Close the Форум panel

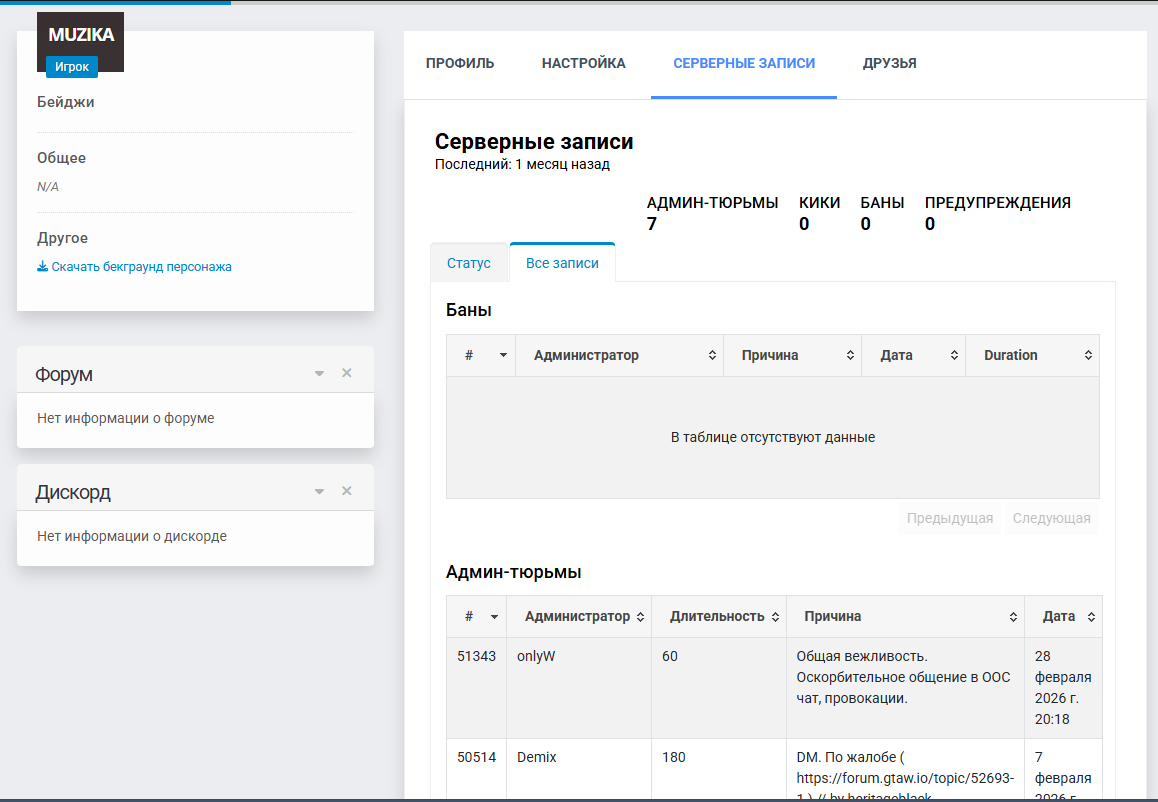tap(346, 373)
